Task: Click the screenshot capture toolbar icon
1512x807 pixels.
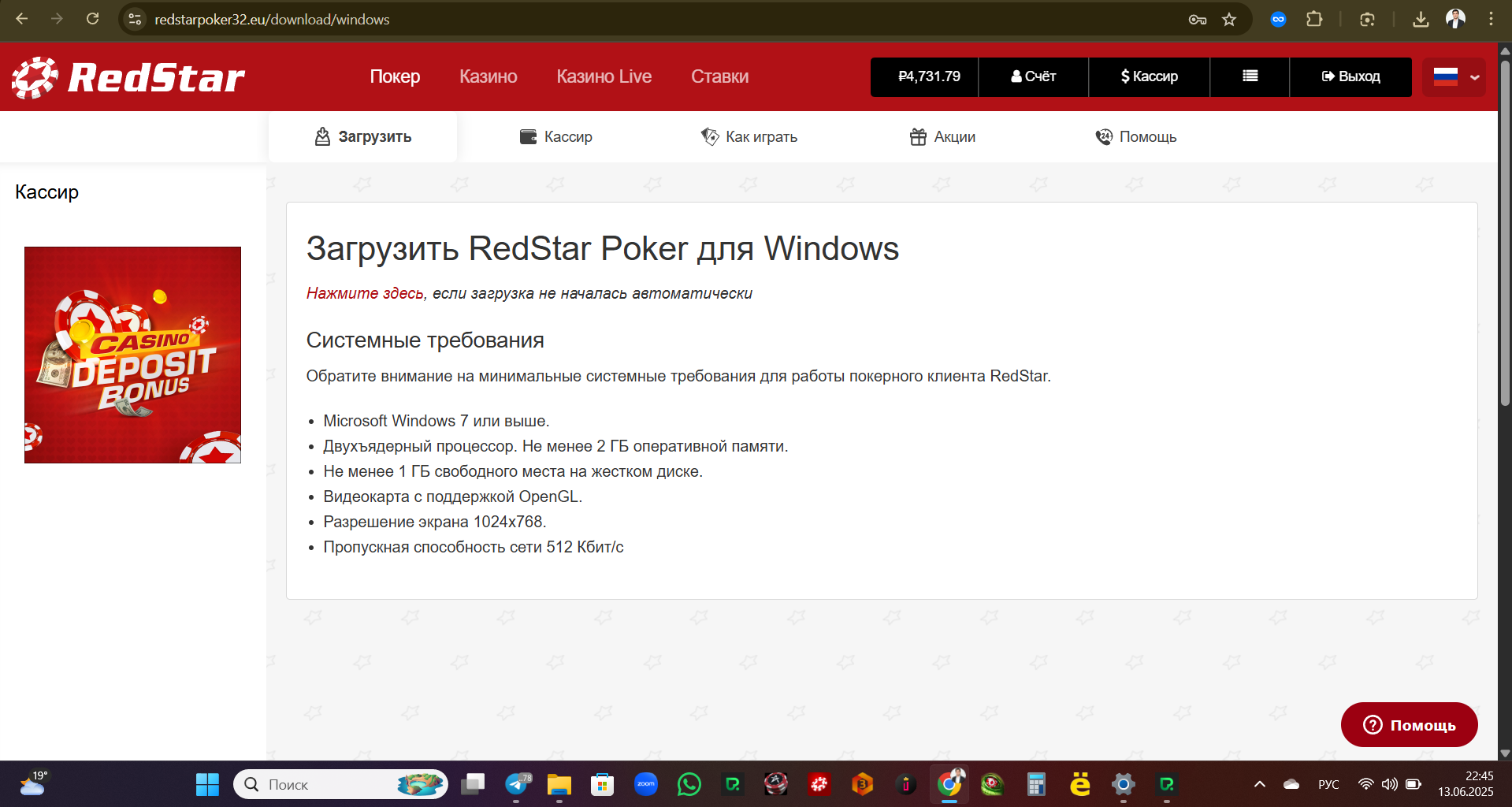Action: [x=1367, y=19]
